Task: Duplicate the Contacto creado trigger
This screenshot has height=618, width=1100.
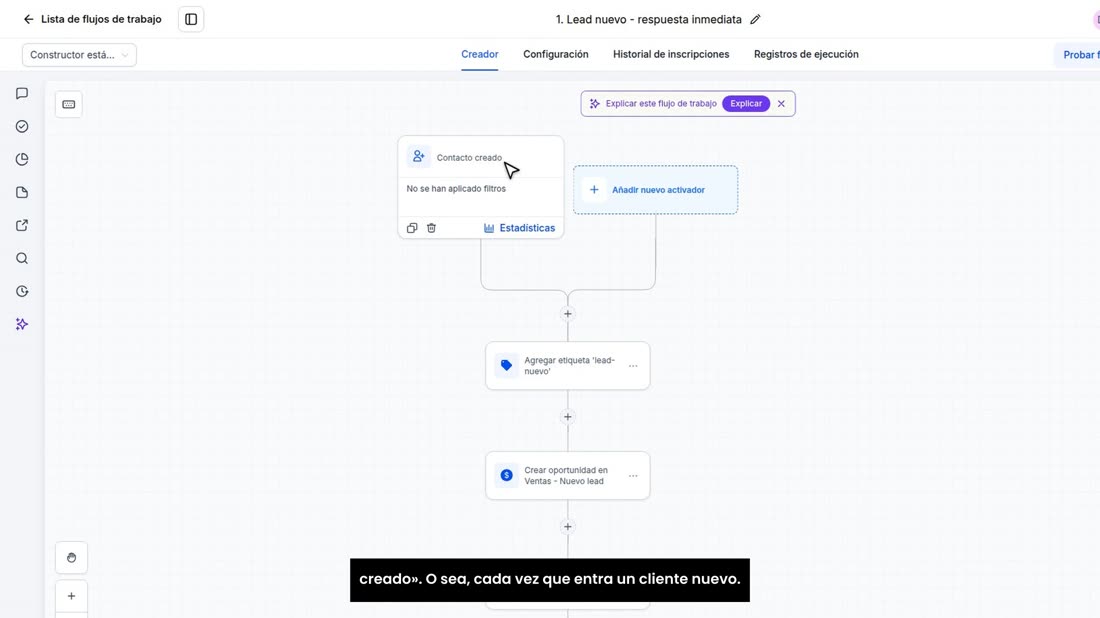Action: (412, 228)
